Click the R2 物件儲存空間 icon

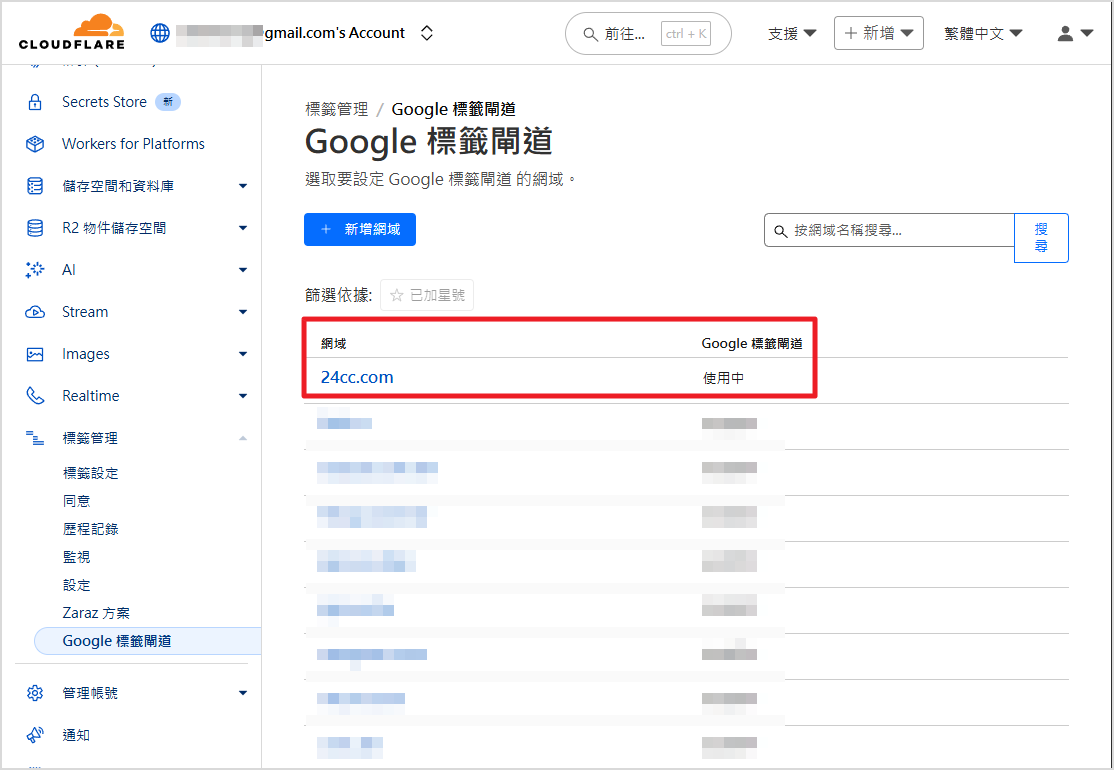click(35, 228)
